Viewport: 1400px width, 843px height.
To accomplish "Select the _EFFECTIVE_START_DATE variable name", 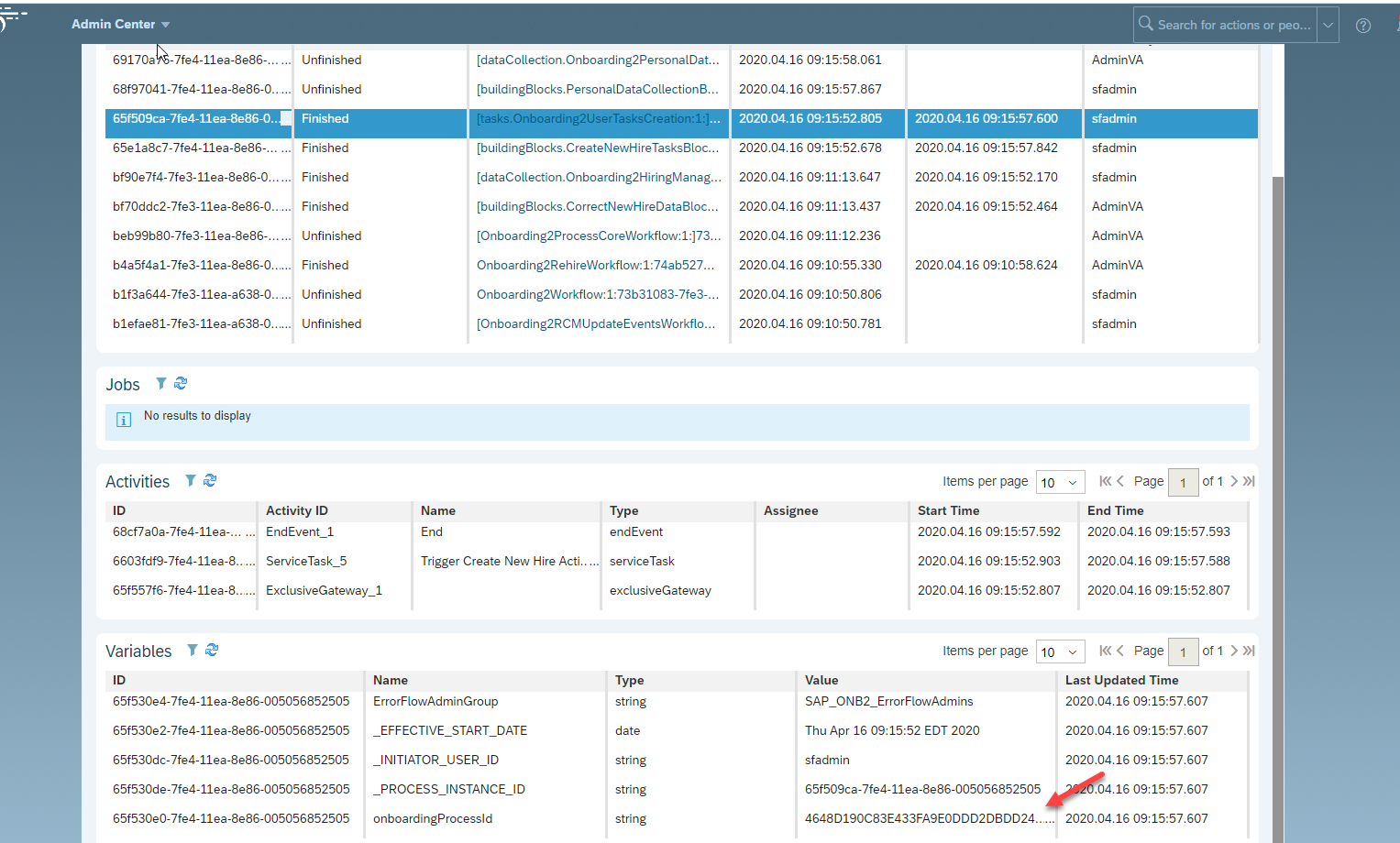I will tap(450, 730).
